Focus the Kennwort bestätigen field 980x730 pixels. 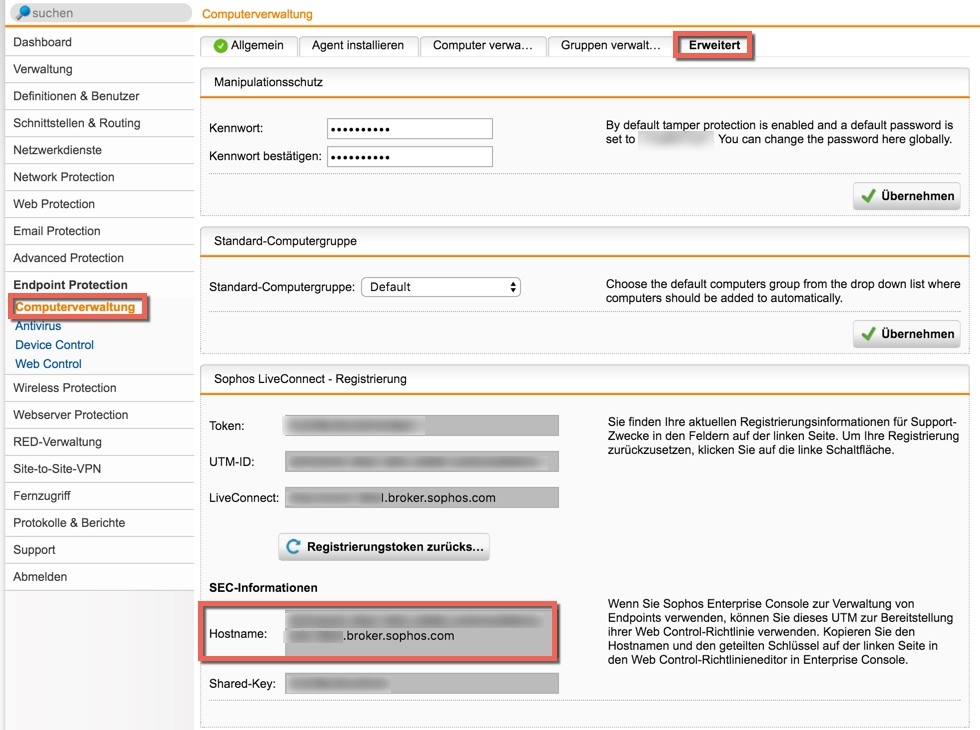point(410,156)
